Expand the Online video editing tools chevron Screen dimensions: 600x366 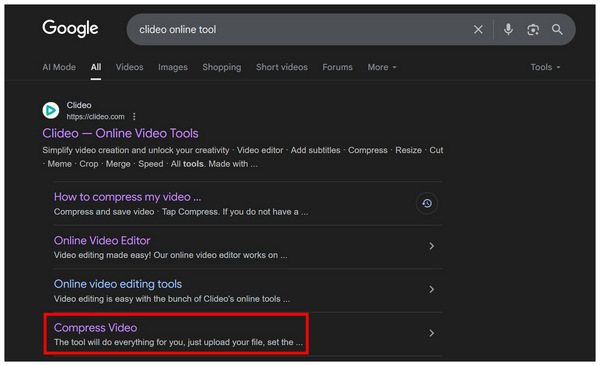coord(431,289)
